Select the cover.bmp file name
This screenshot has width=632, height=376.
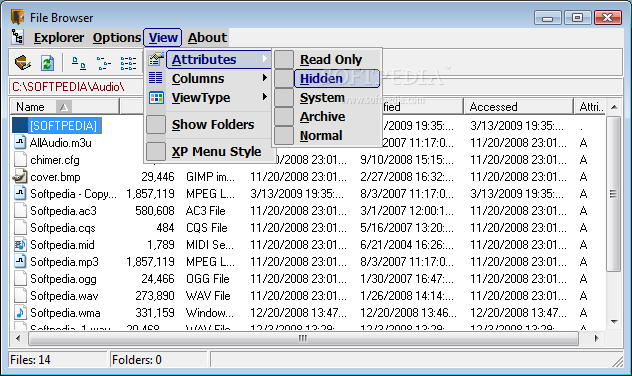(x=55, y=177)
